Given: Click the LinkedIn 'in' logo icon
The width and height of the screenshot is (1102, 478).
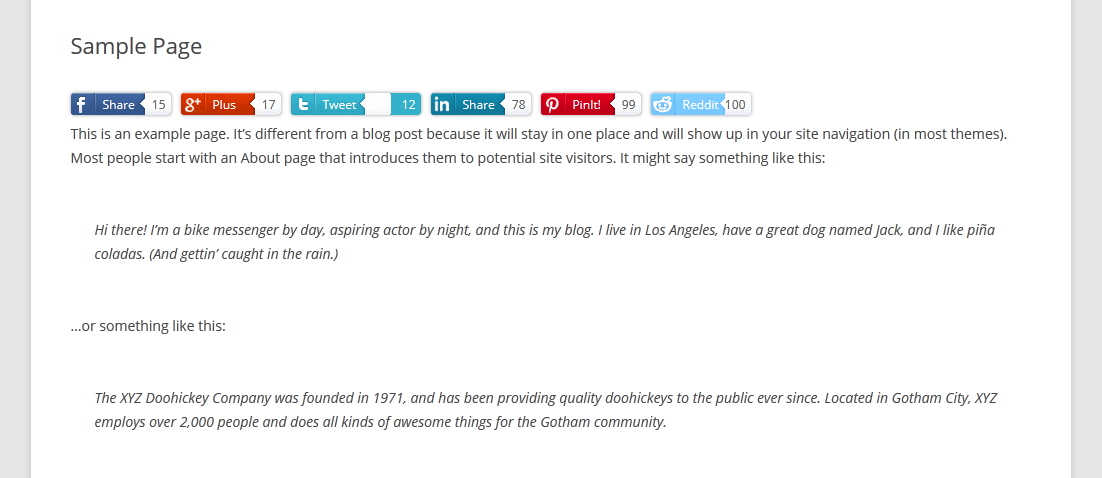Looking at the screenshot, I should pos(442,105).
